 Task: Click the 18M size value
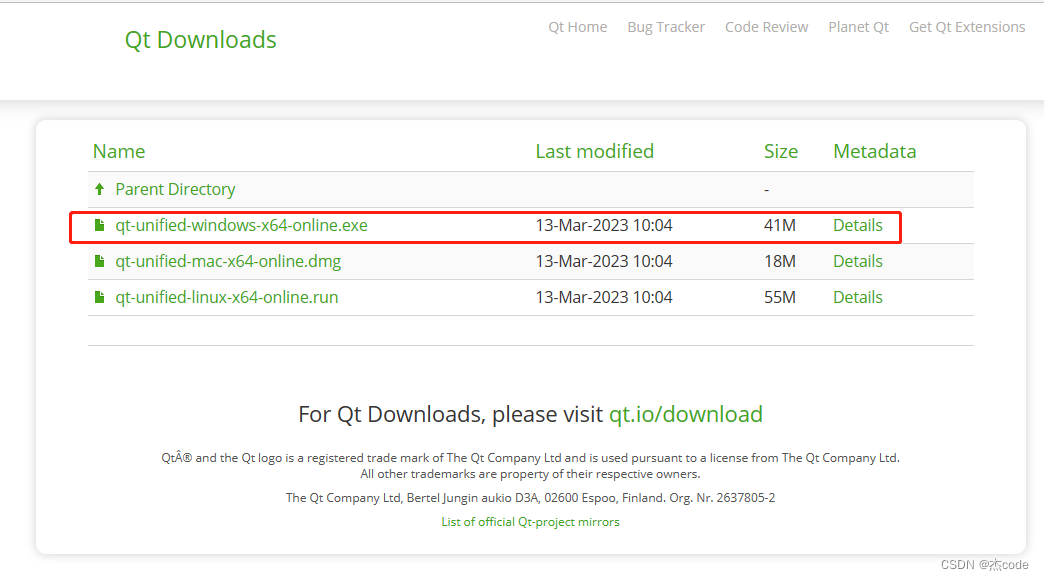[780, 261]
